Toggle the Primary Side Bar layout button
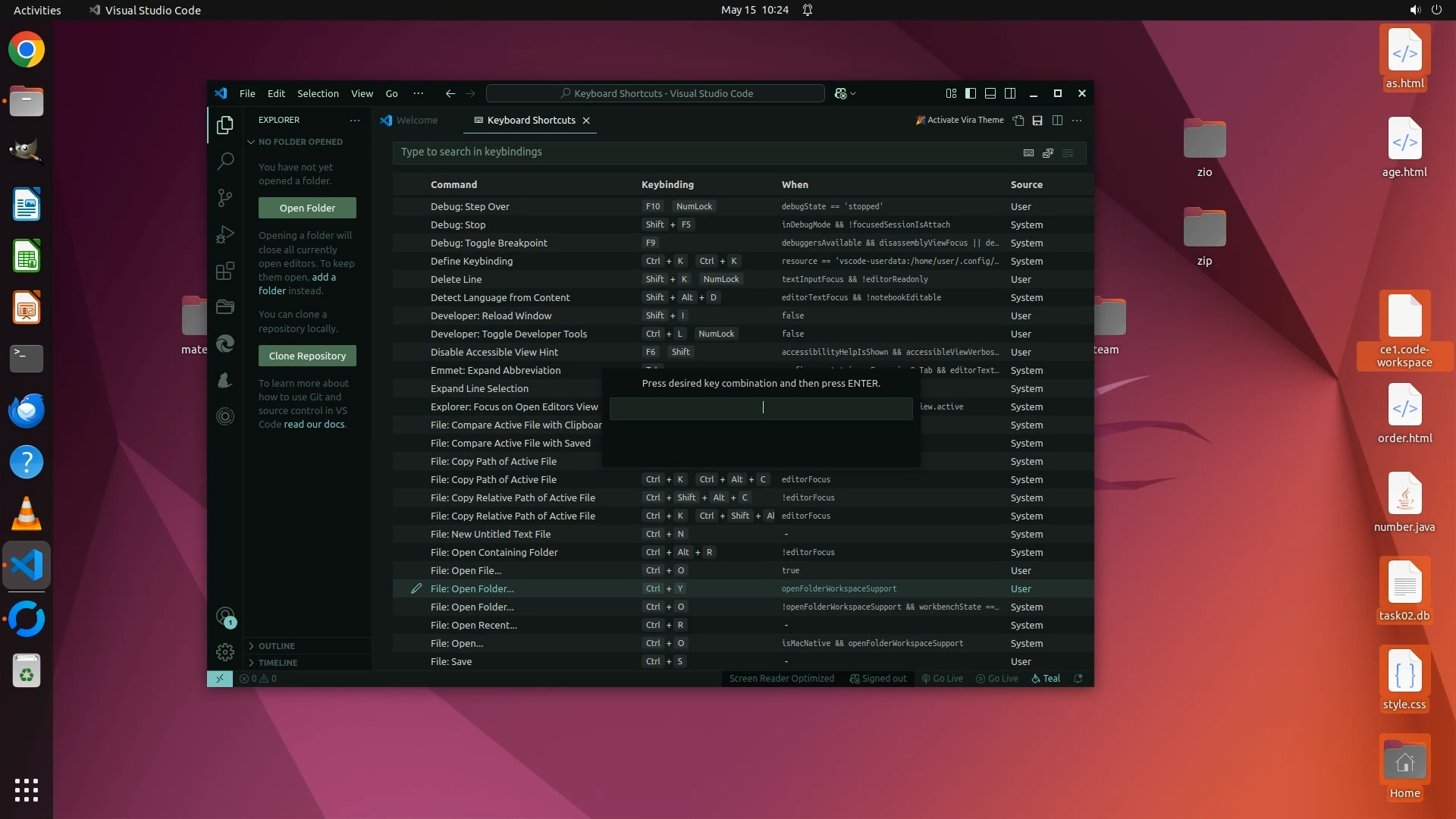Image resolution: width=1456 pixels, height=819 pixels. coord(971,93)
